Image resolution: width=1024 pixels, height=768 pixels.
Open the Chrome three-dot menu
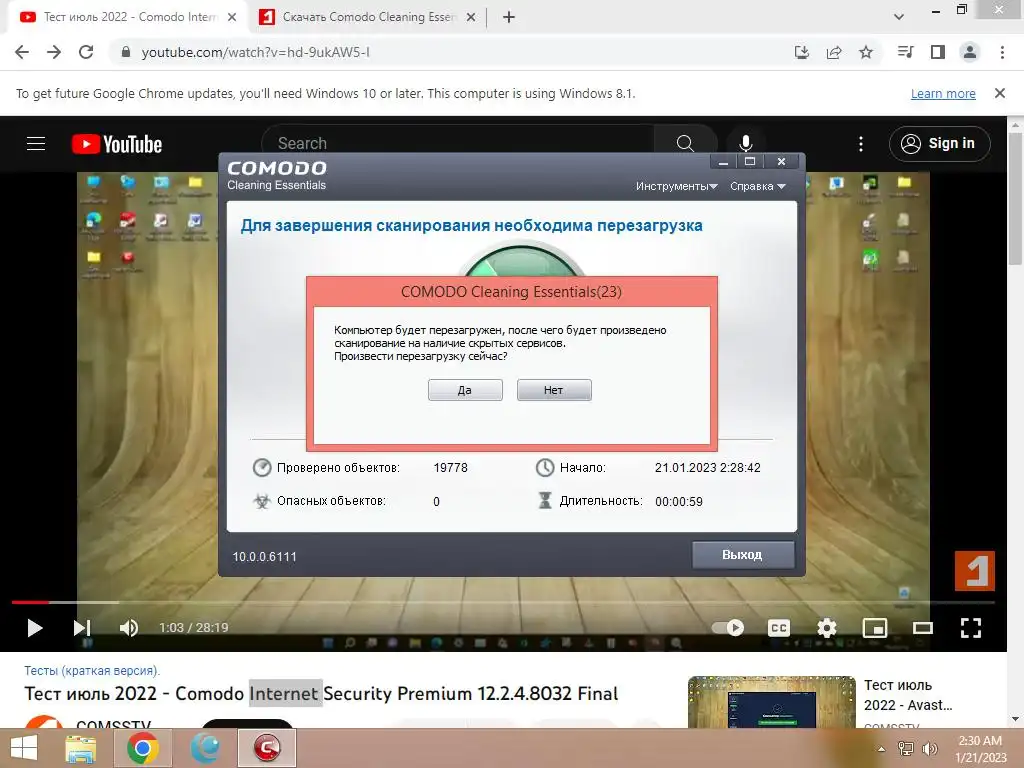click(x=1002, y=52)
